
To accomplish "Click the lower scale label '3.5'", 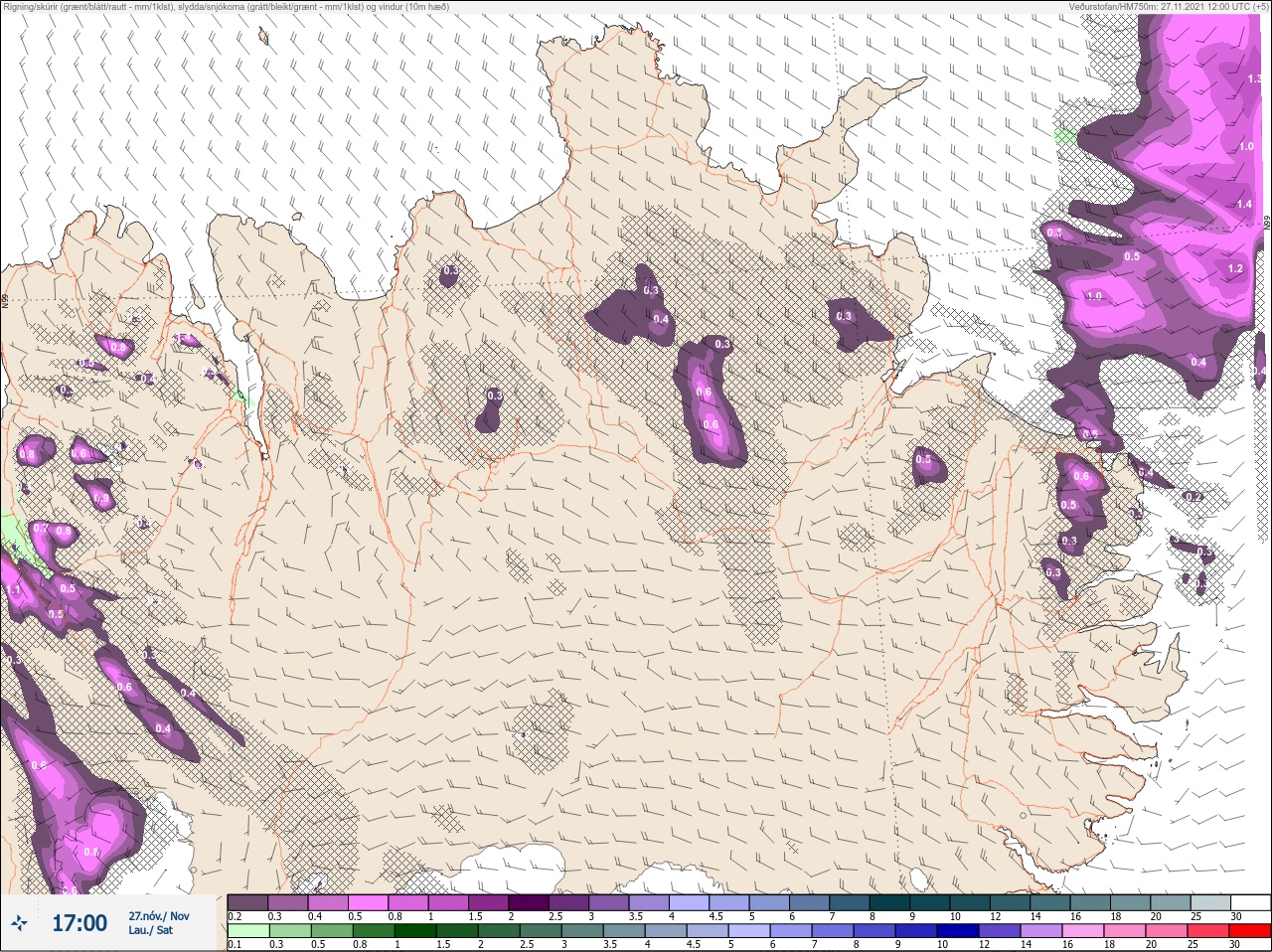I will (x=612, y=945).
